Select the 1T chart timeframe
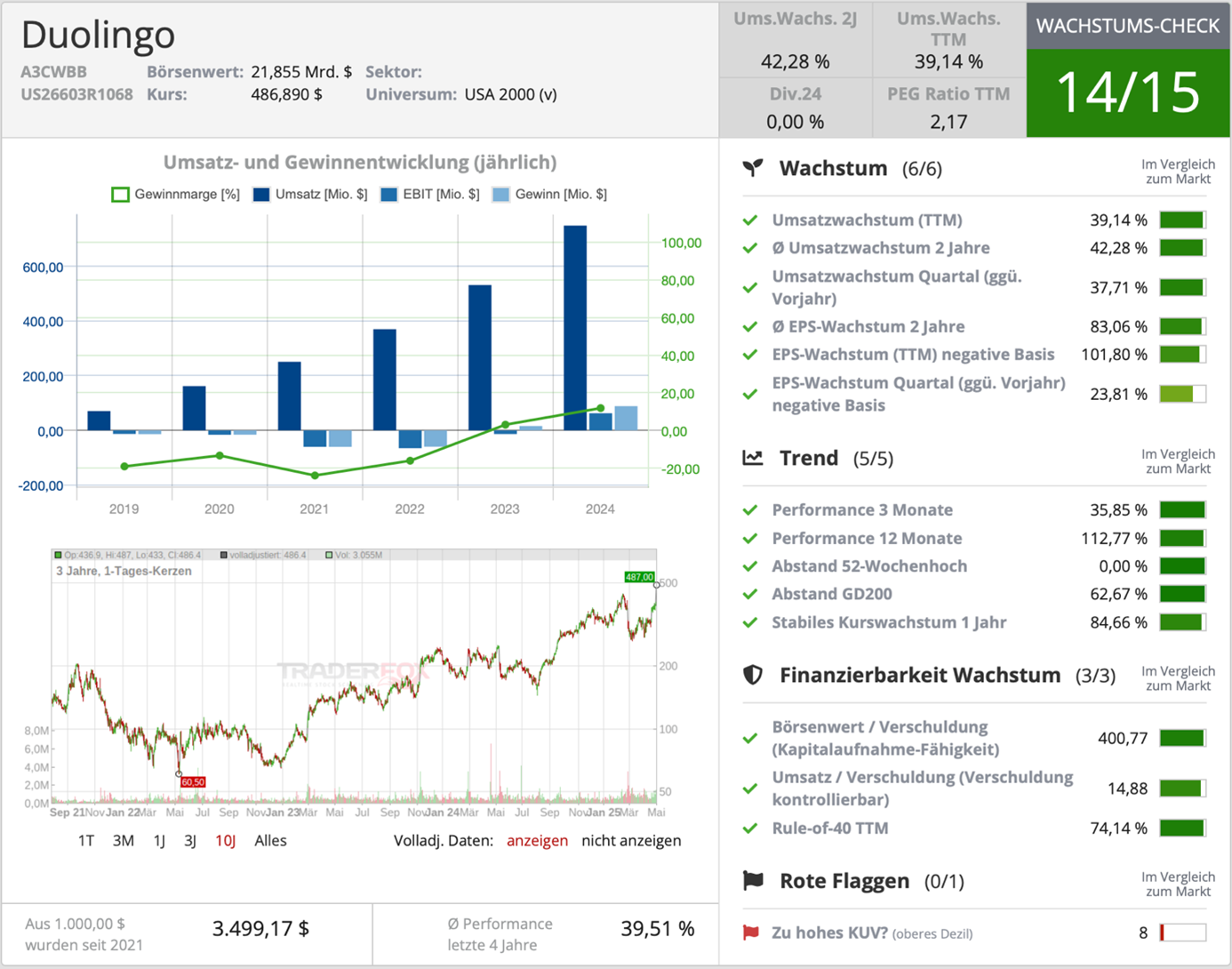1232x969 pixels. pos(86,840)
